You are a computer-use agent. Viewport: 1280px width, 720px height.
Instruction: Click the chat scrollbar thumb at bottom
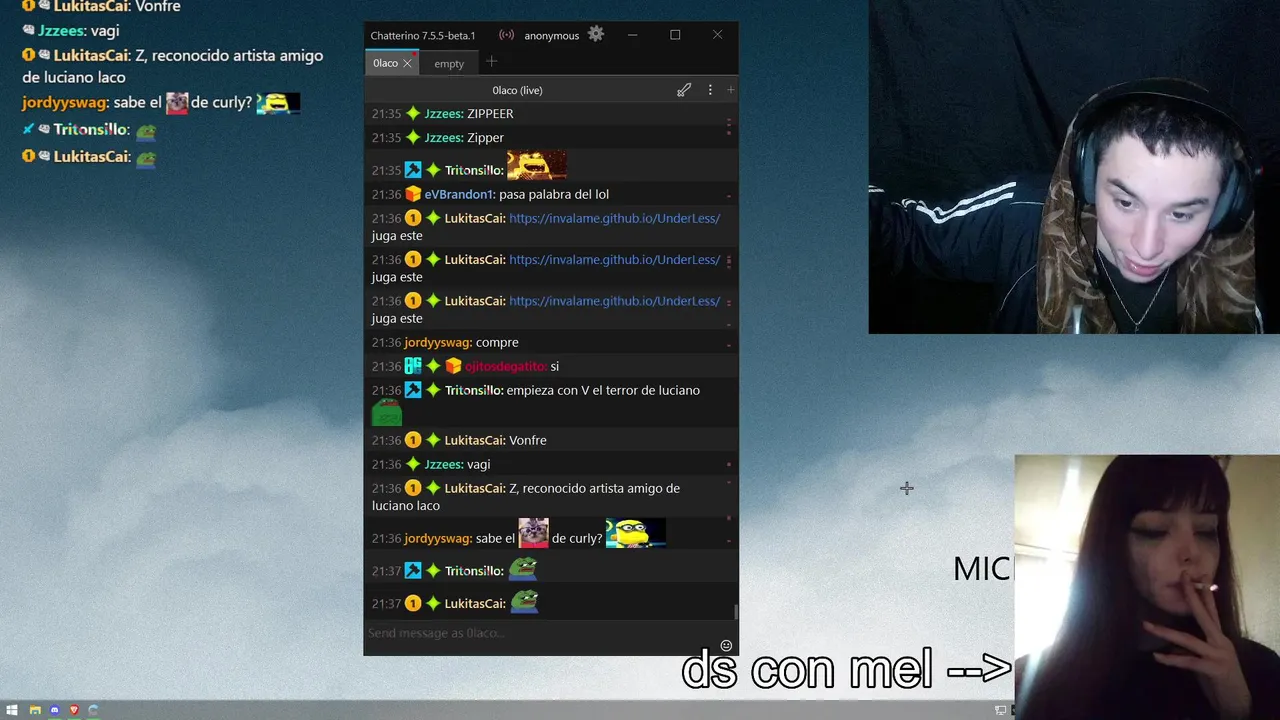(x=736, y=612)
